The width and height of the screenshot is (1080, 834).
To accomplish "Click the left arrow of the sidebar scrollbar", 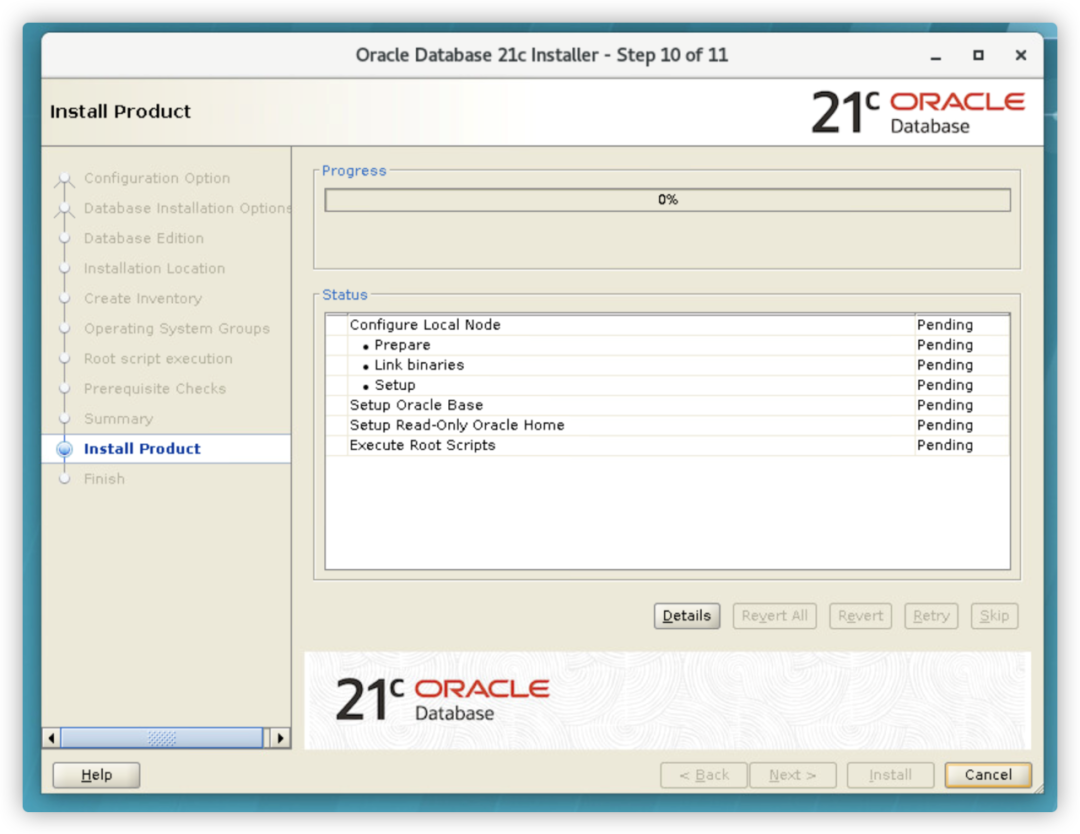I will (x=51, y=738).
